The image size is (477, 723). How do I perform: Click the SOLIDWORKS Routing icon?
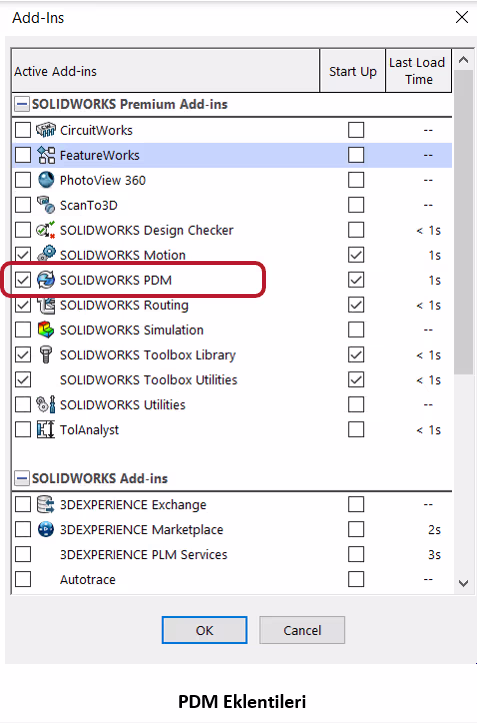coord(46,305)
